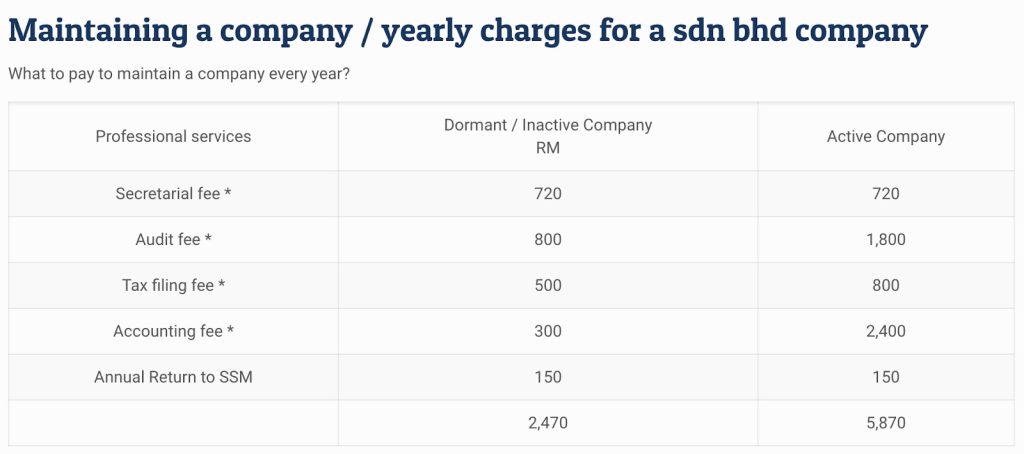Click the active Annual Return value 150
The width and height of the screenshot is (1024, 454).
click(x=885, y=378)
